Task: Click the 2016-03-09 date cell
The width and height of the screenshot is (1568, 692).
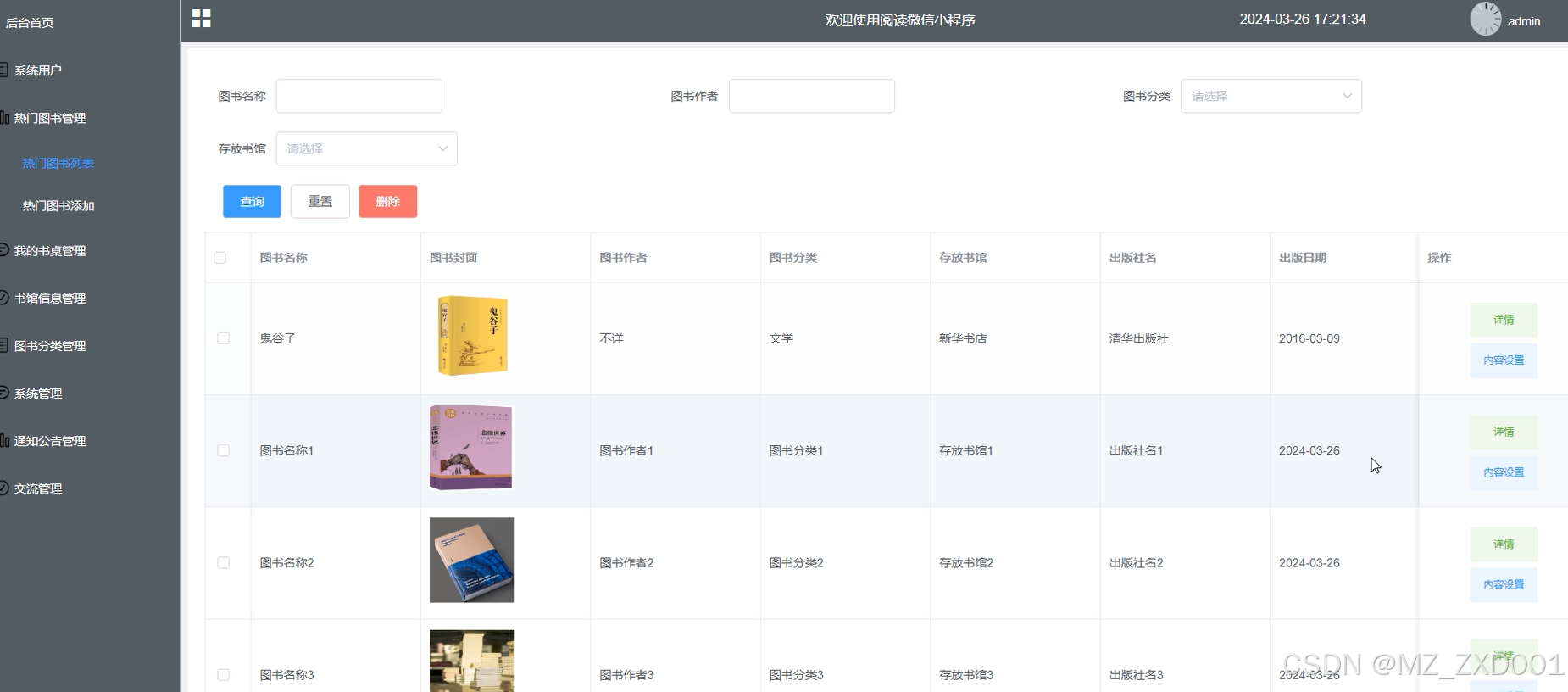Action: pyautogui.click(x=1309, y=338)
